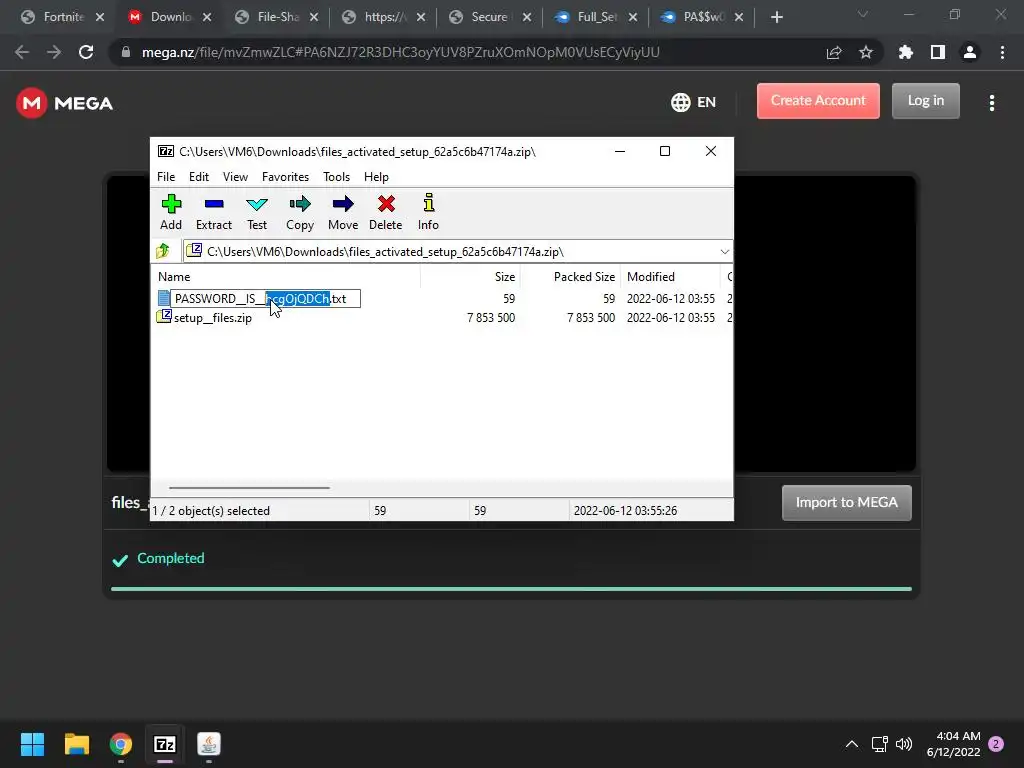Go up one folder level in 7-Zip
Image resolution: width=1024 pixels, height=768 pixels.
click(163, 251)
